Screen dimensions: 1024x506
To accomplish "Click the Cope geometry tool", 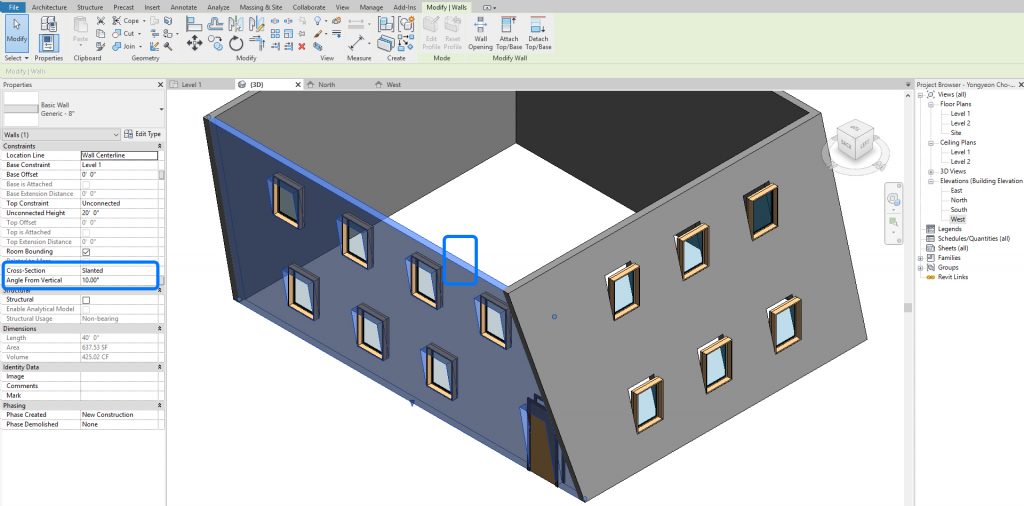I will click(127, 21).
